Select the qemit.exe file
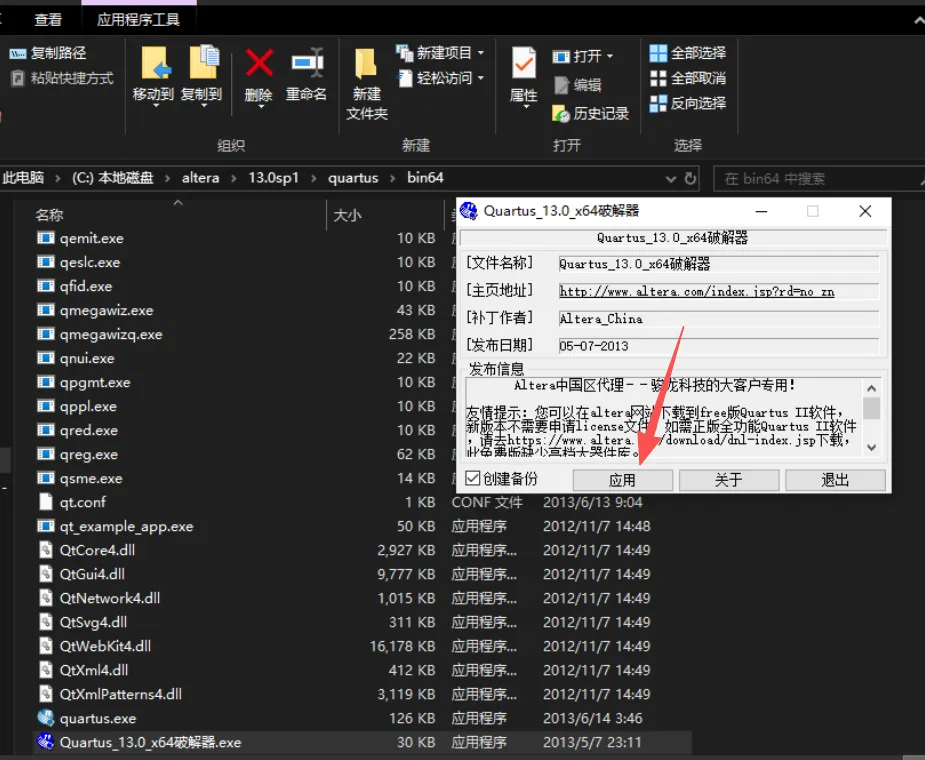The image size is (925, 760). point(91,238)
